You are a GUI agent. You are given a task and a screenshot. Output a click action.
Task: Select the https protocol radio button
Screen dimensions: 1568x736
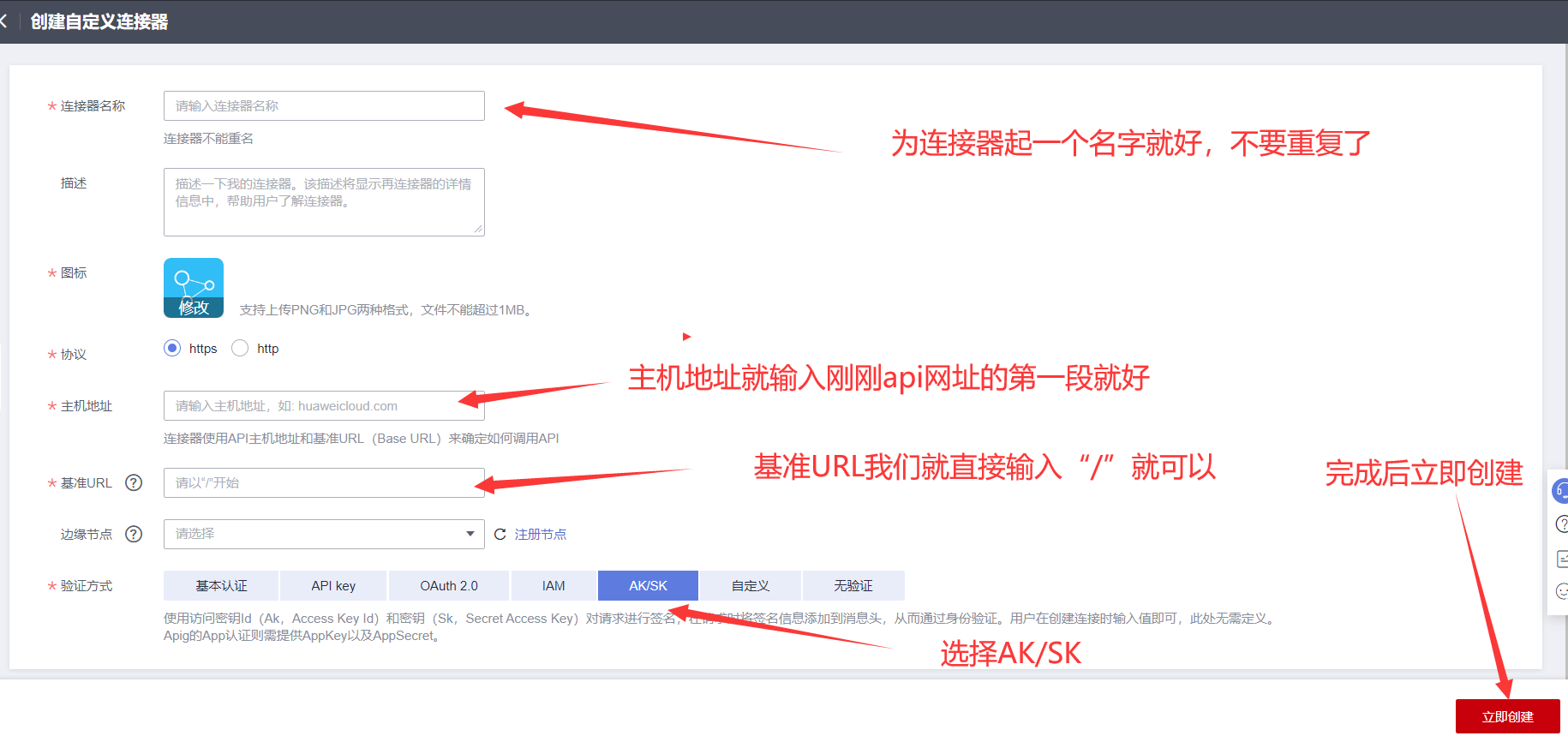pos(172,348)
